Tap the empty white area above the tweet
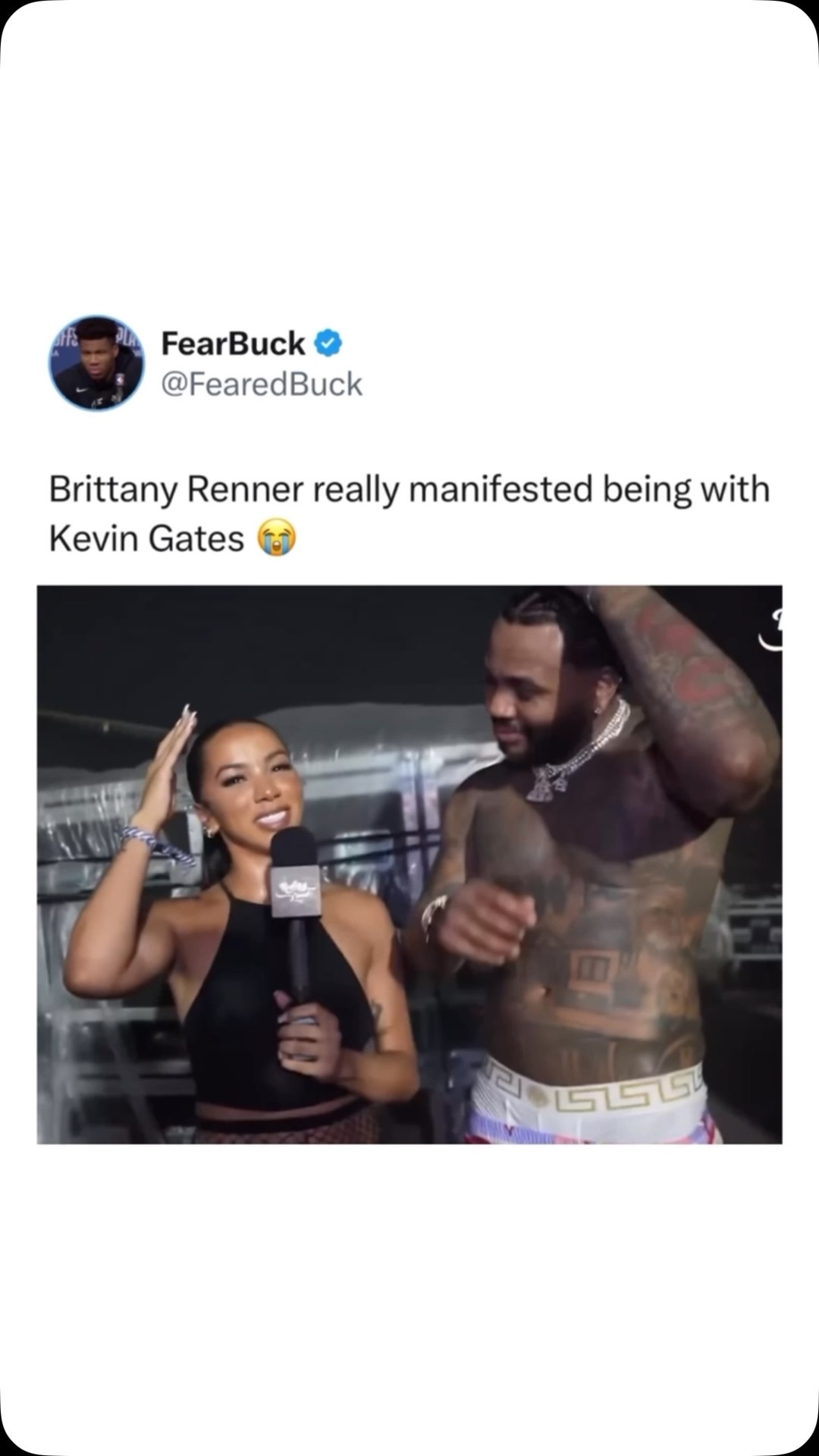This screenshot has height=1456, width=819. (409, 152)
